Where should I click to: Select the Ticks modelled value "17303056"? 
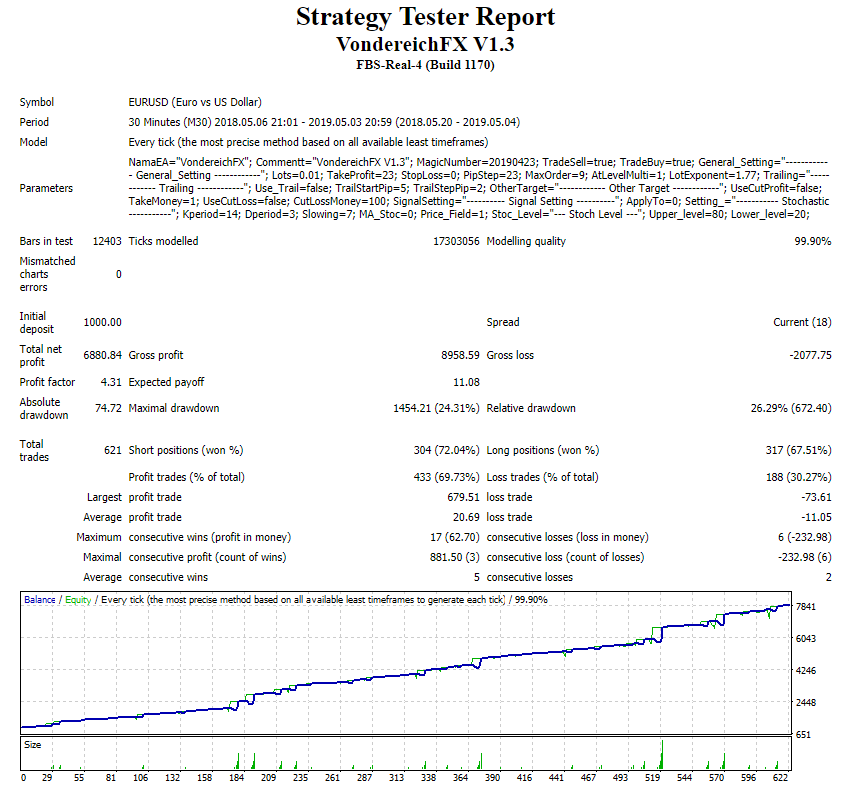click(456, 241)
